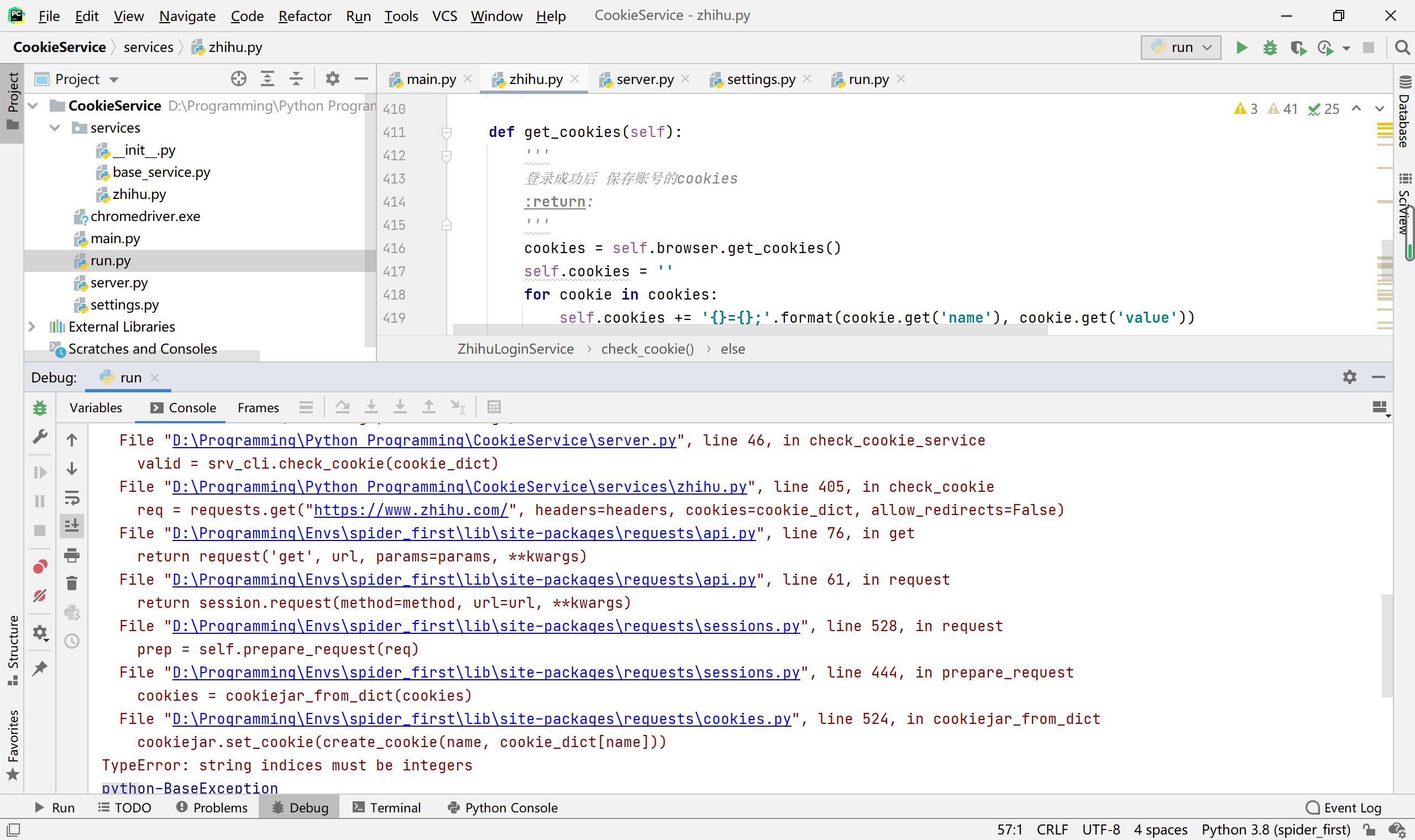This screenshot has height=840, width=1415.
Task: Open the wrench modify run configuration icon
Action: coord(40,437)
